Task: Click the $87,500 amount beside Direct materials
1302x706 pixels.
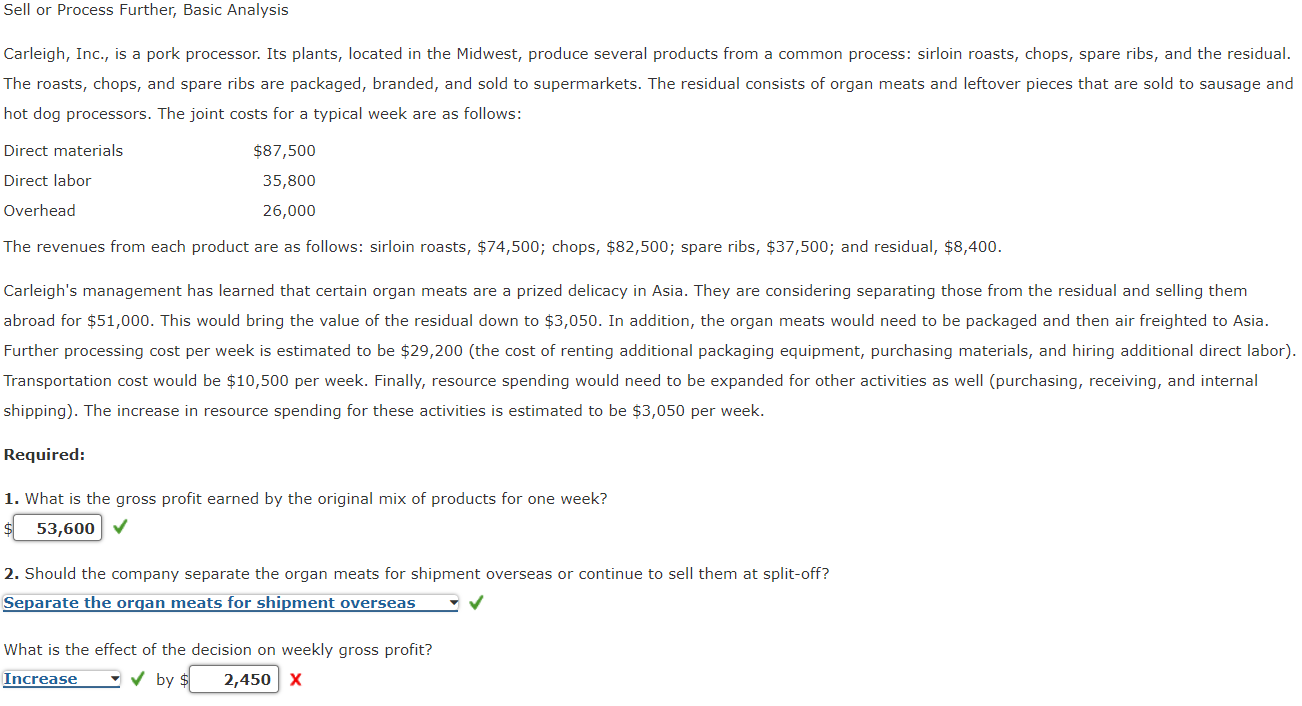Action: tap(286, 150)
